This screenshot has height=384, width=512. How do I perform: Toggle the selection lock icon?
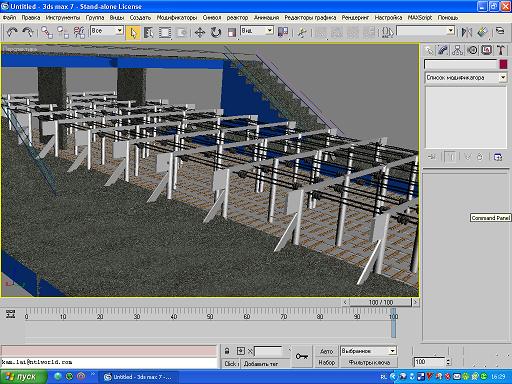pos(227,351)
